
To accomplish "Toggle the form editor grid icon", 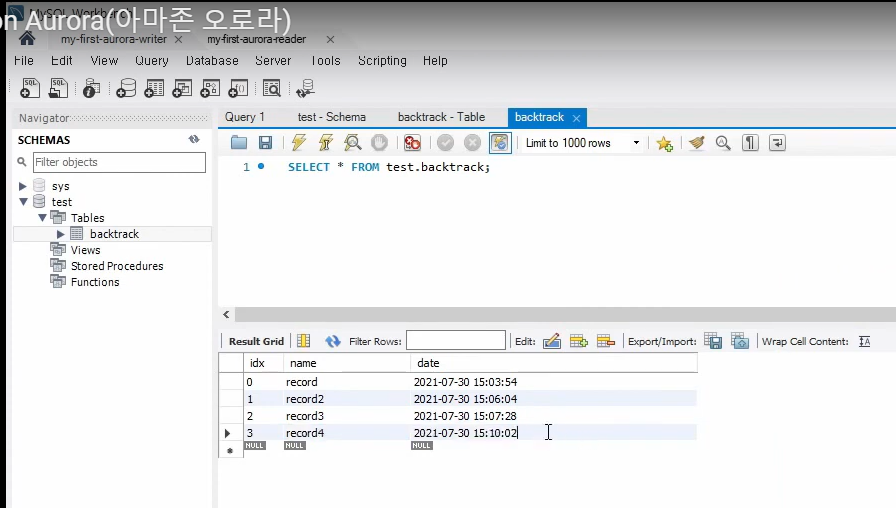I will [x=303, y=341].
